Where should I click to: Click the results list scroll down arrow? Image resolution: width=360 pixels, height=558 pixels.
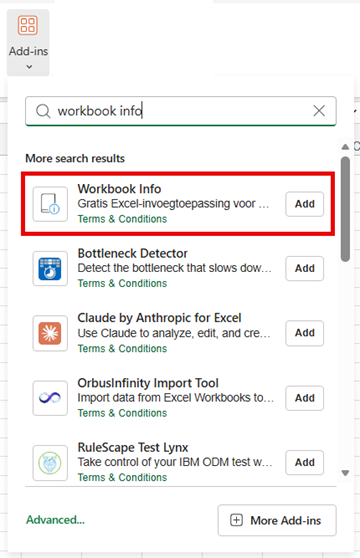click(345, 473)
